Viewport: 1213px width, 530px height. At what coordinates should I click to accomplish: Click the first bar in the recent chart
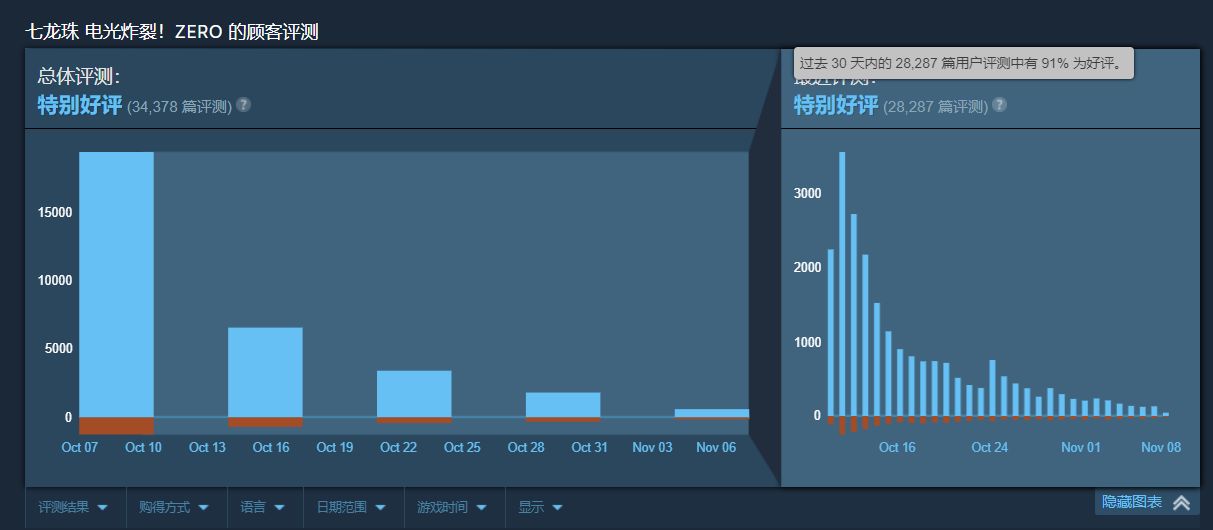[x=831, y=333]
